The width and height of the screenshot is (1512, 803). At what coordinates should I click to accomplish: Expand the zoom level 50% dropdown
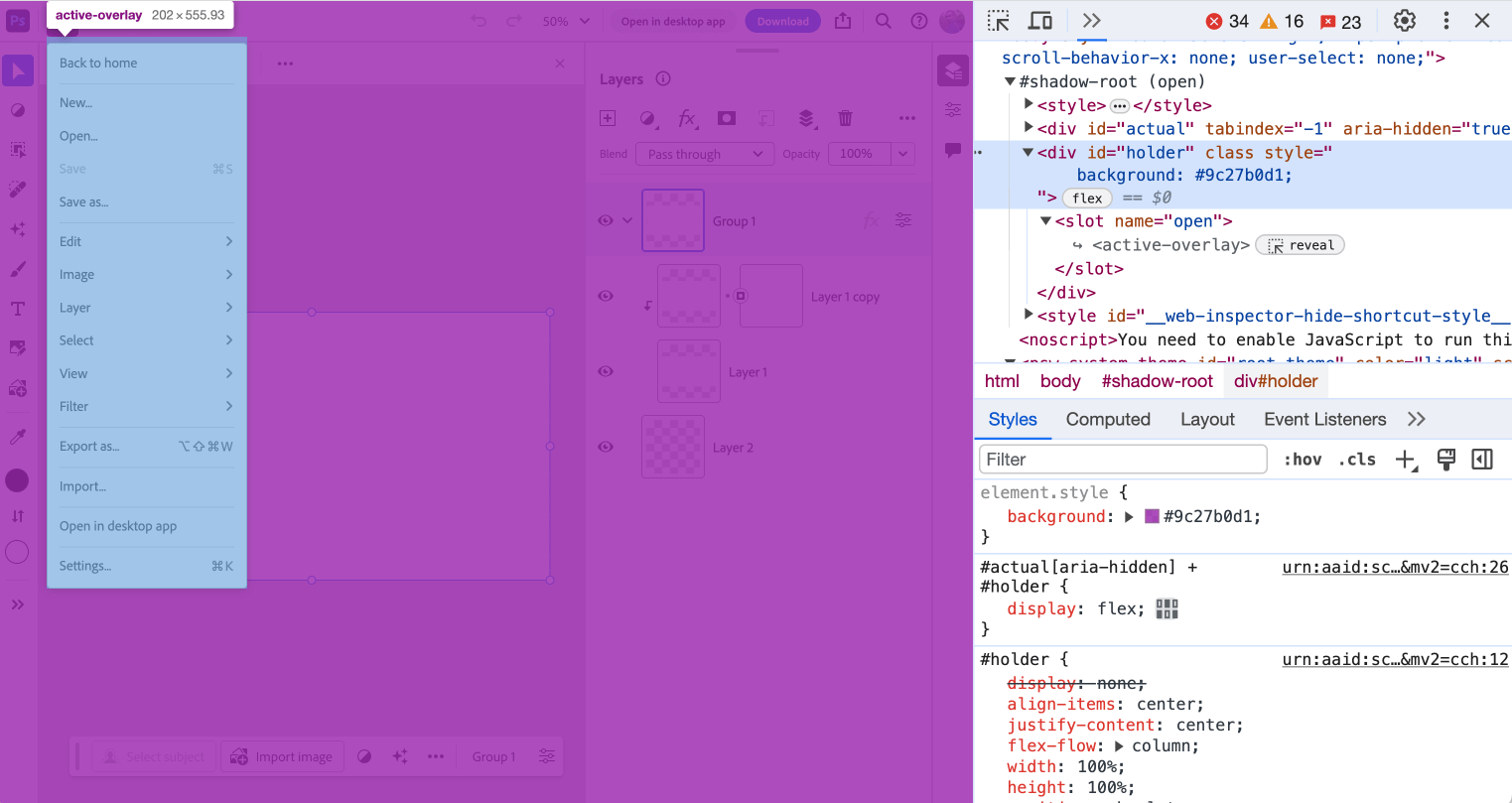566,21
